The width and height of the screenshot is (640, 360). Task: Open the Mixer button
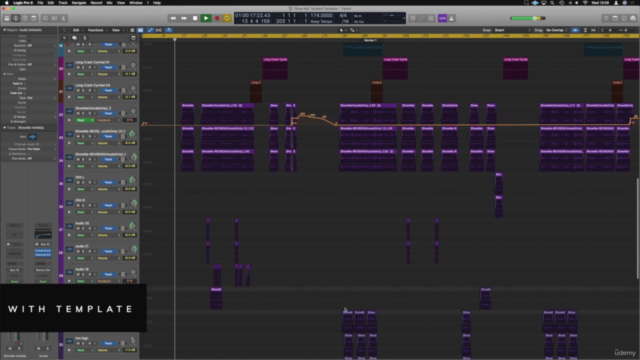(54, 18)
